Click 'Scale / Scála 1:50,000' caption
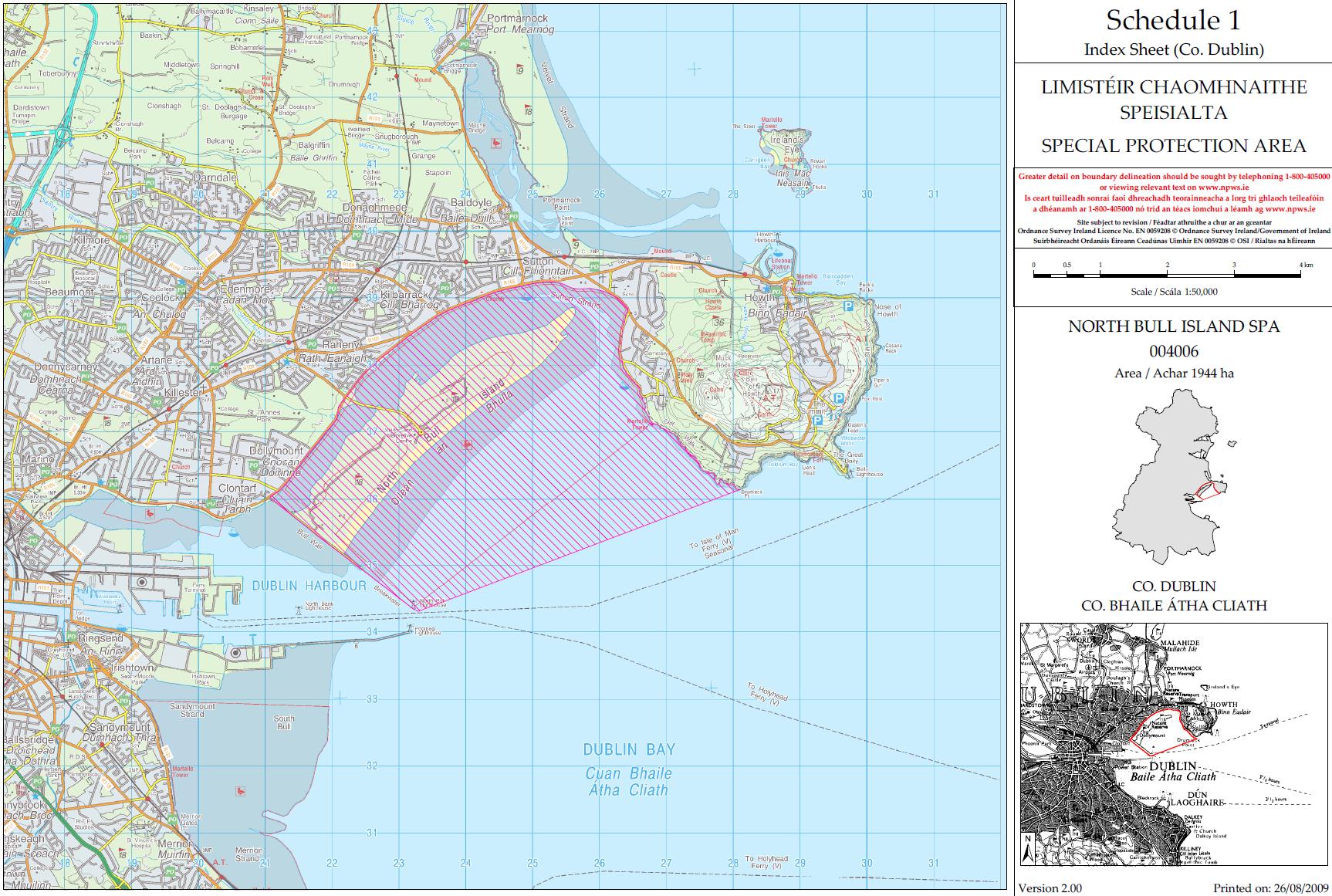The width and height of the screenshot is (1332, 896). (x=1173, y=292)
